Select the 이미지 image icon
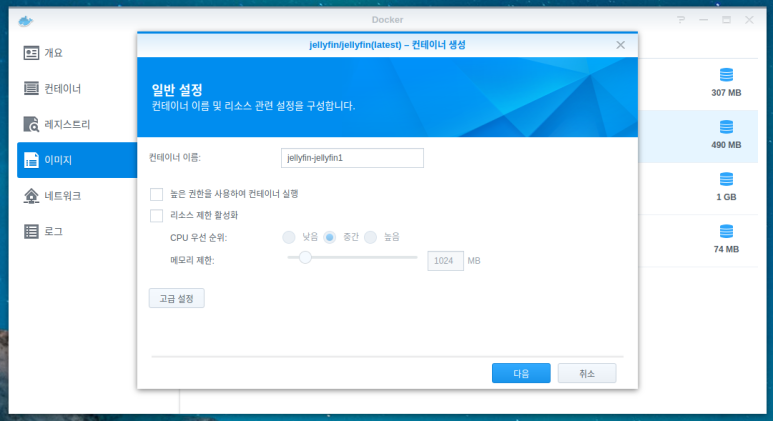The height and width of the screenshot is (421, 773). 31,160
